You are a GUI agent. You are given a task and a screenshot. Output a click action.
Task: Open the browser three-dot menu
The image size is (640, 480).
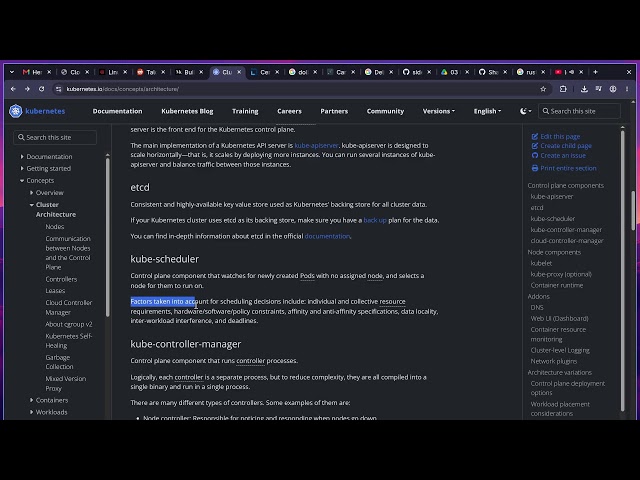pos(627,89)
